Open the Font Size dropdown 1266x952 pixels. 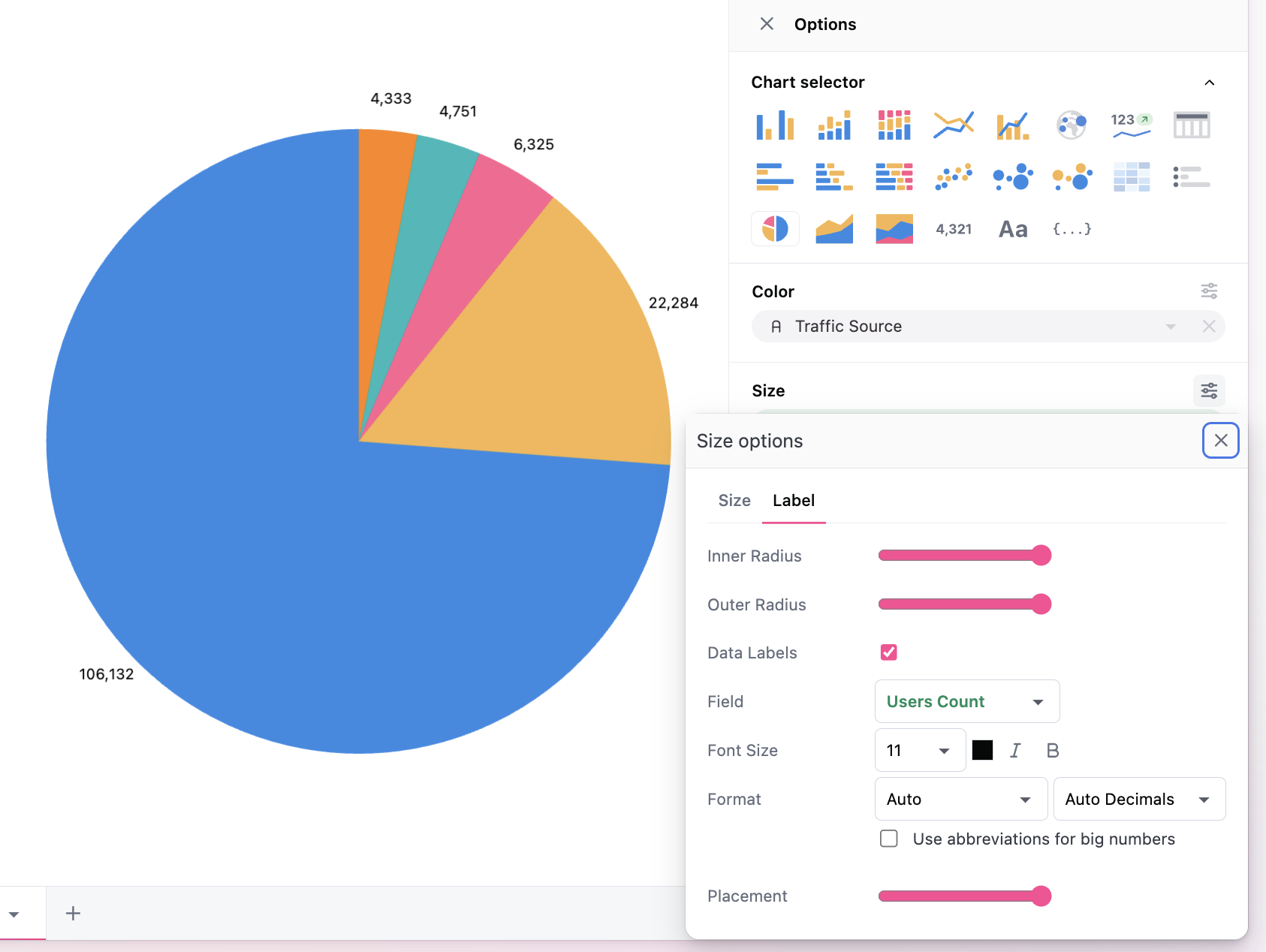point(920,750)
